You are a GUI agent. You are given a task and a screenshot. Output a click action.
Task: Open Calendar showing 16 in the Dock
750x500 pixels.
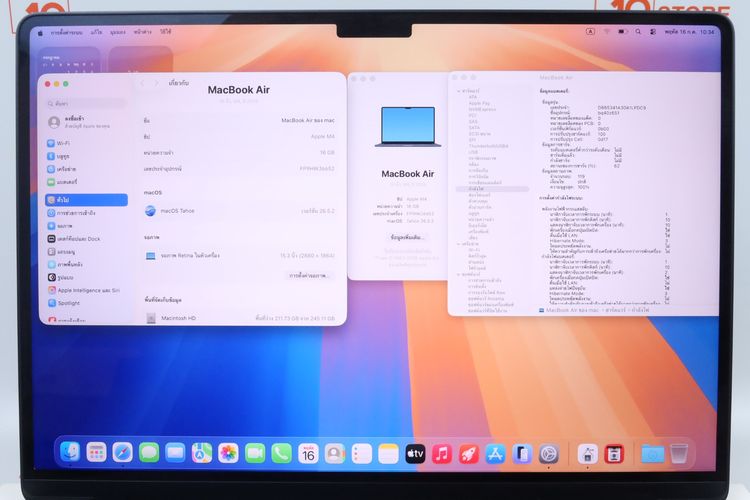click(x=308, y=454)
